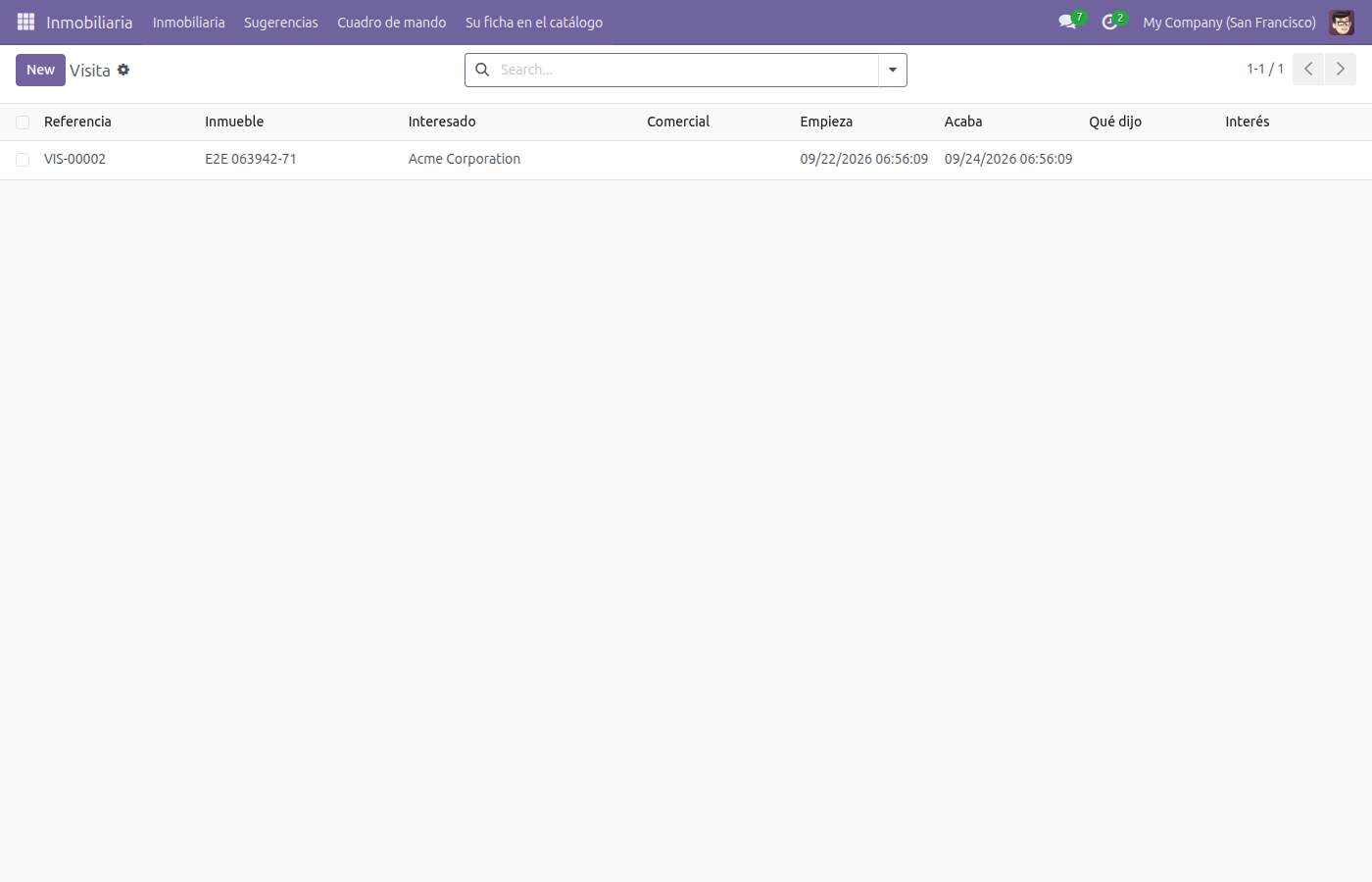
Task: Click the start date 09/22/2026 06:56:09
Action: click(x=863, y=159)
